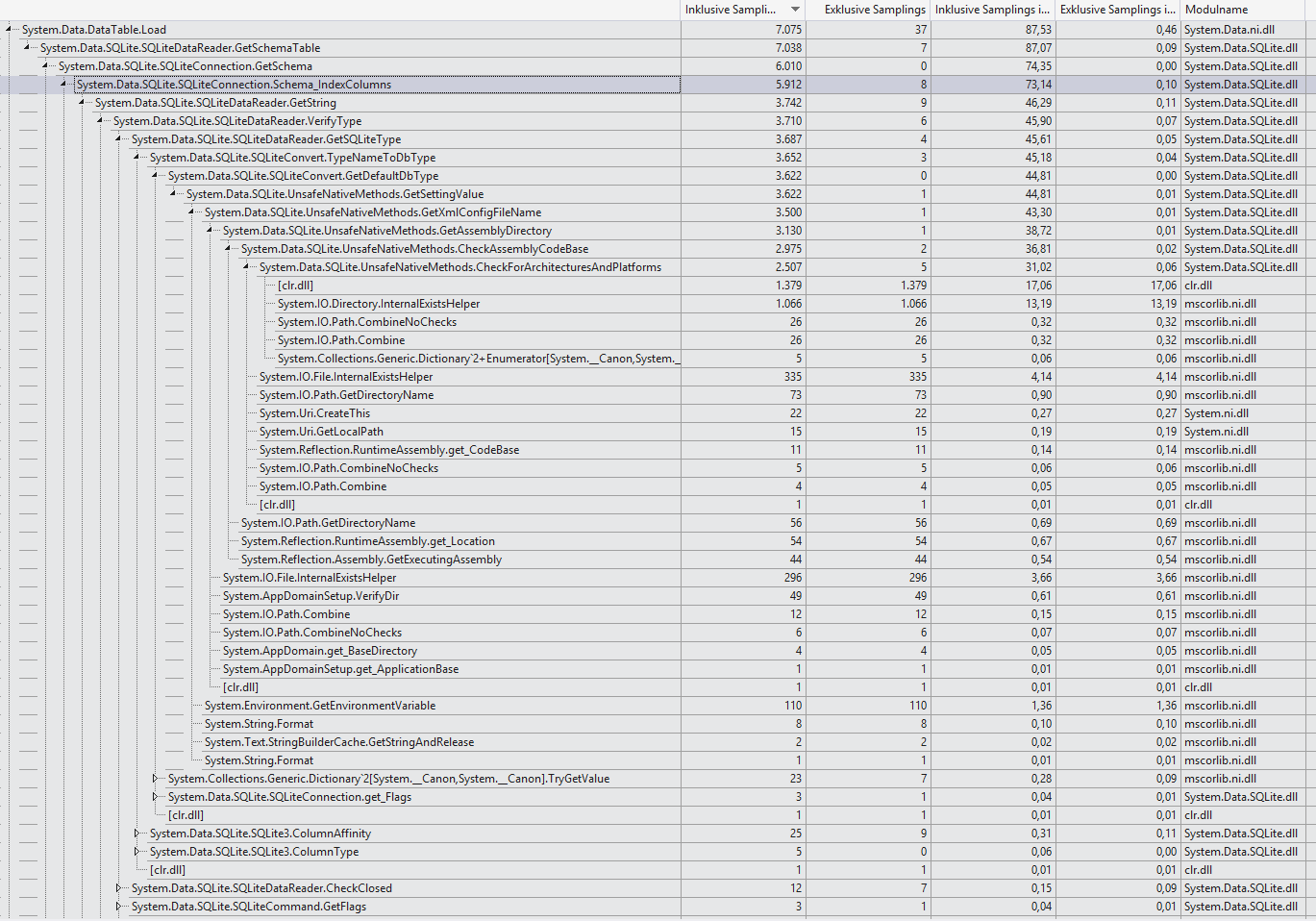Click the percentage cell 73,14
1316x921 pixels.
pyautogui.click(x=1038, y=85)
